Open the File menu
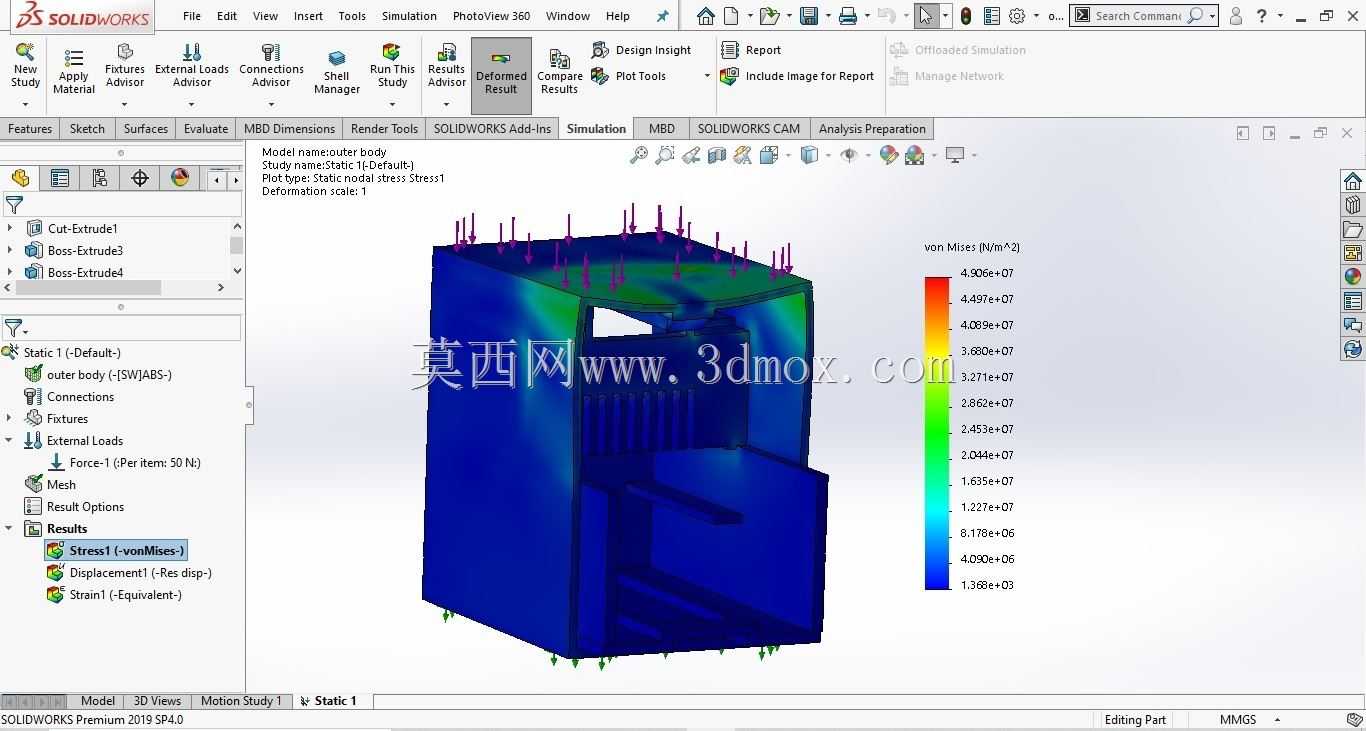1366x731 pixels. click(192, 16)
